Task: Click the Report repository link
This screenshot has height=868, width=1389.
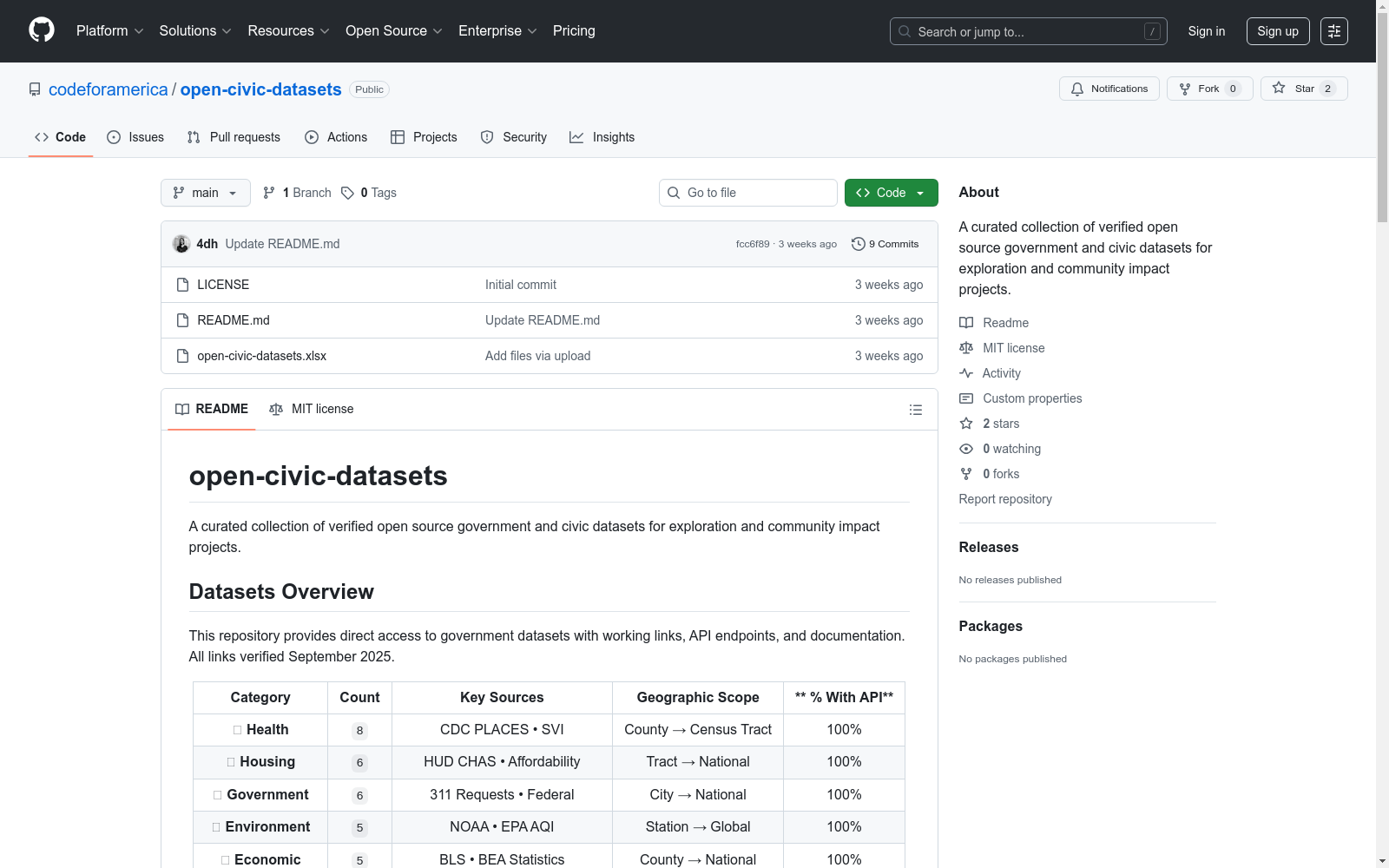Action: pyautogui.click(x=1004, y=499)
